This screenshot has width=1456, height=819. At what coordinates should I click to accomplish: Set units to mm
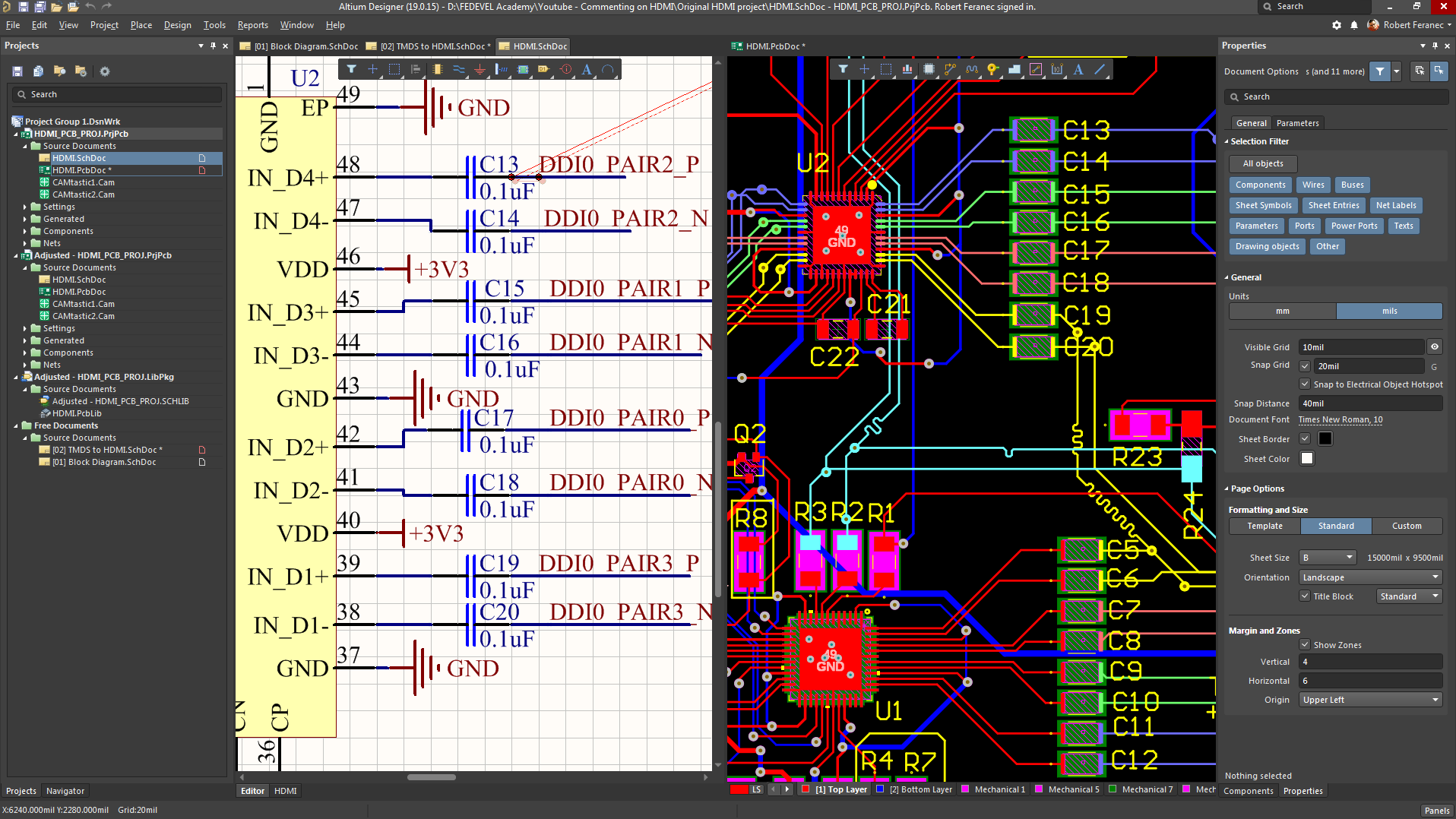pyautogui.click(x=1283, y=311)
